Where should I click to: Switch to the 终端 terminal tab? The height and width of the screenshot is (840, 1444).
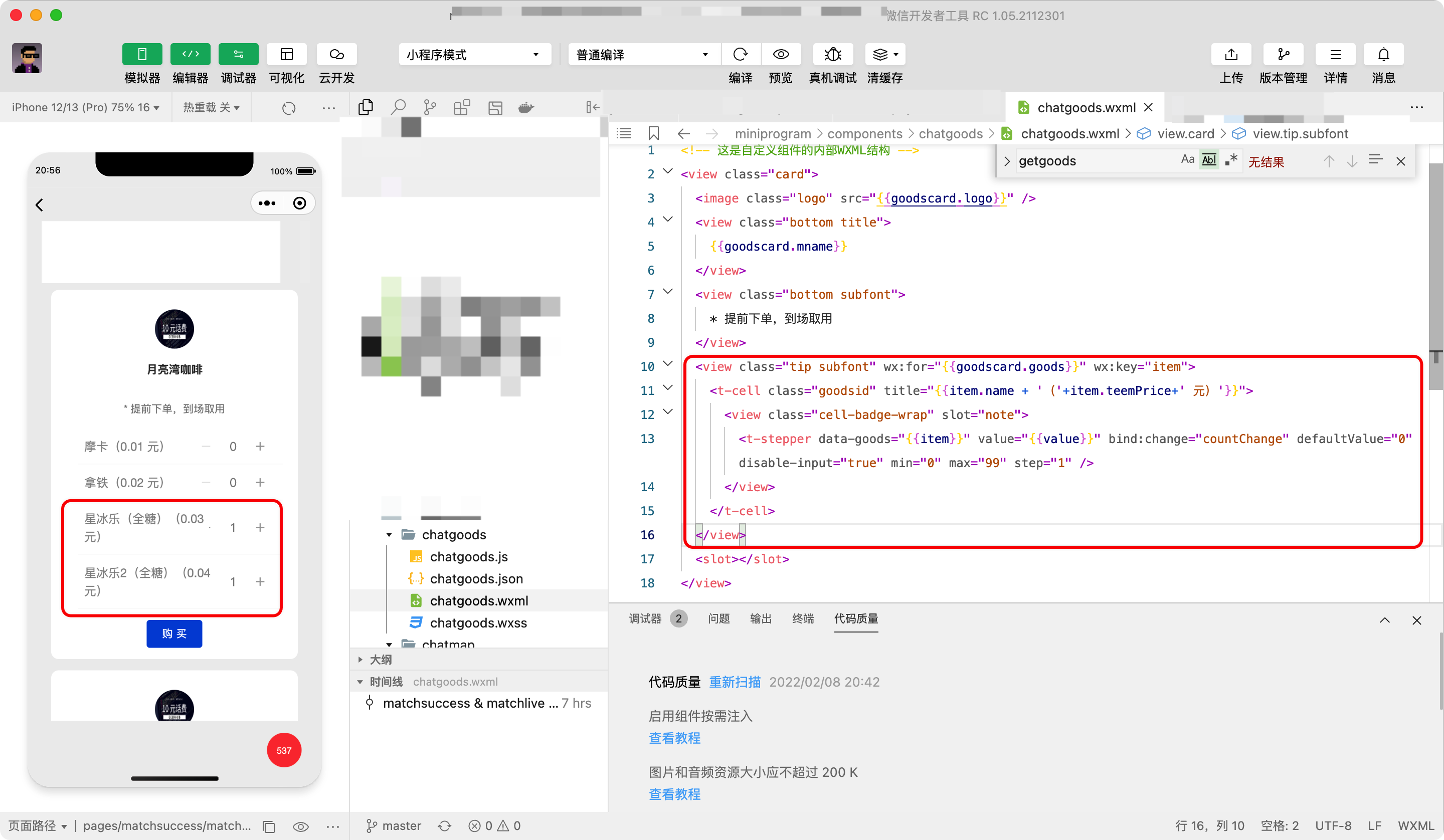point(802,619)
